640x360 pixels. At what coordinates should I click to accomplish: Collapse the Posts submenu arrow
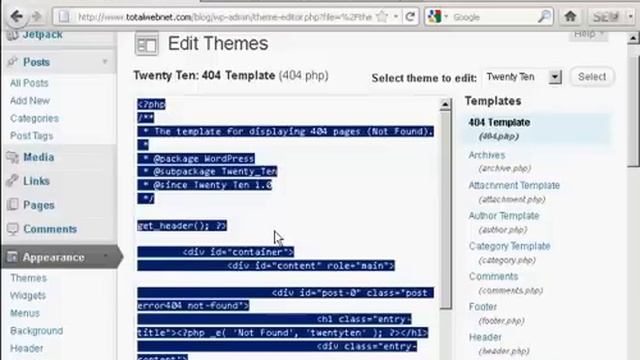tap(105, 62)
